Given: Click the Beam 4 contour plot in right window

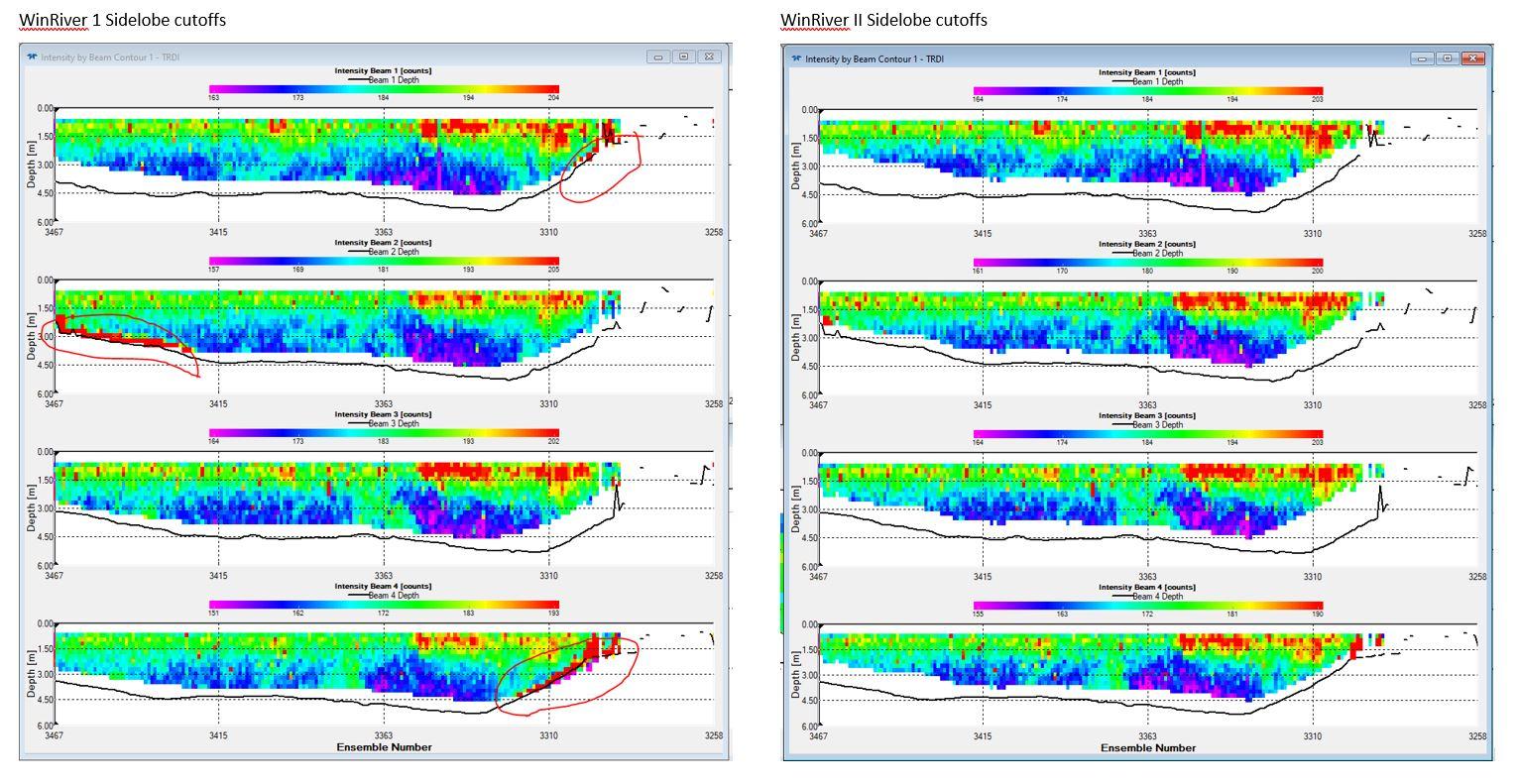Looking at the screenshot, I should [x=1148, y=676].
